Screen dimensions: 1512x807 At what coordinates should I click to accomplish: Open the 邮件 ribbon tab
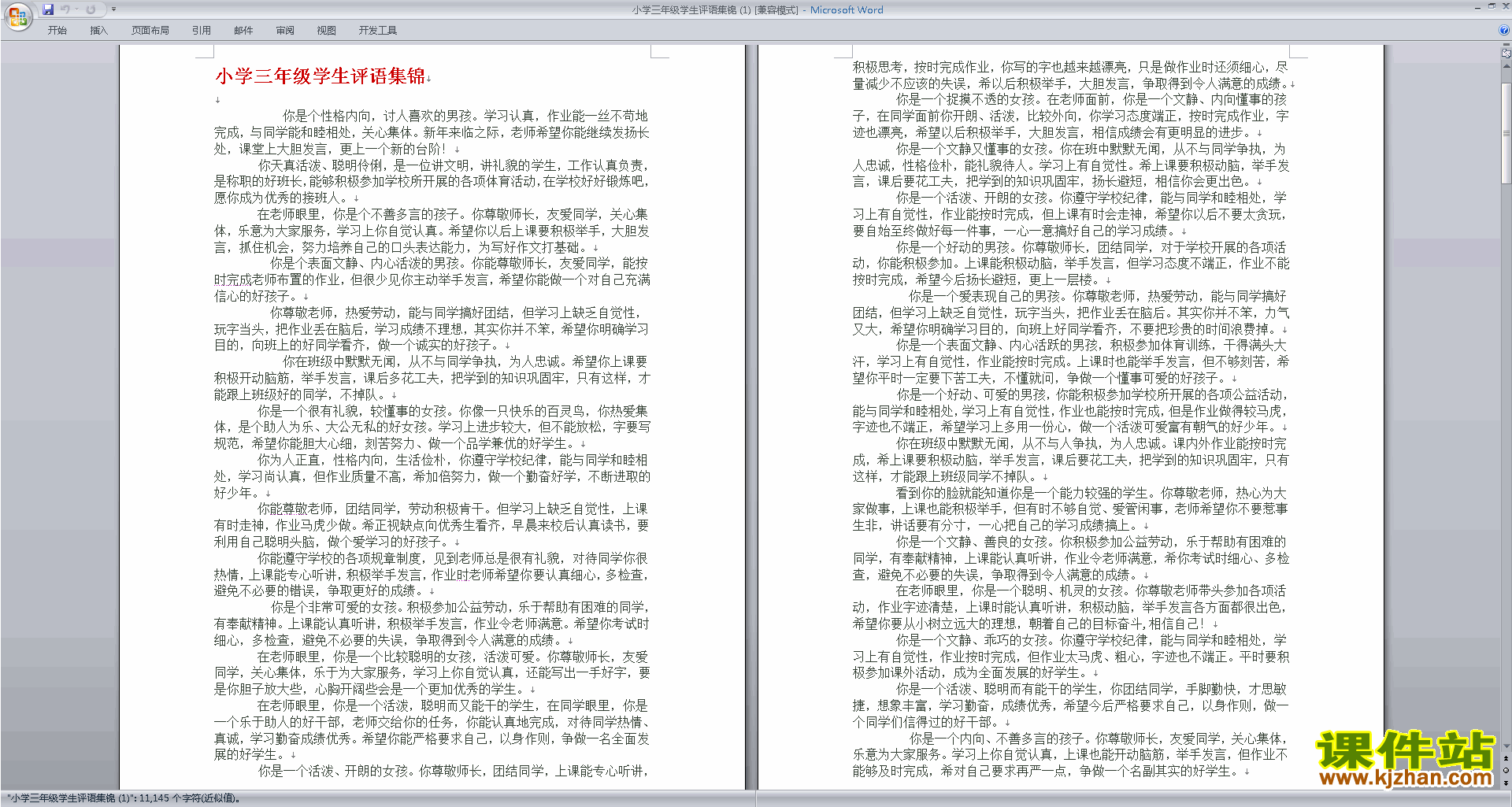[x=243, y=31]
